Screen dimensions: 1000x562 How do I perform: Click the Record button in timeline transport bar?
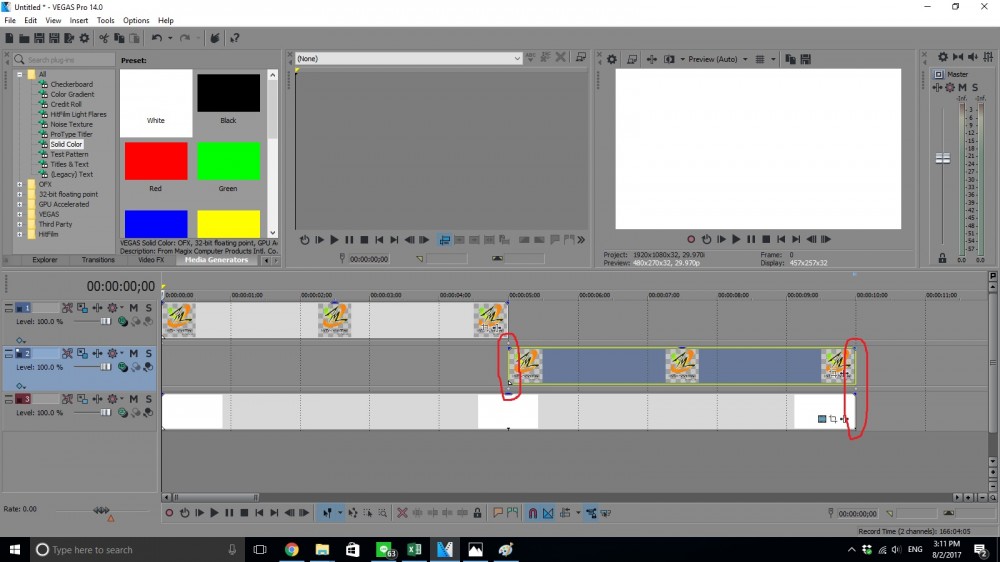(x=169, y=513)
